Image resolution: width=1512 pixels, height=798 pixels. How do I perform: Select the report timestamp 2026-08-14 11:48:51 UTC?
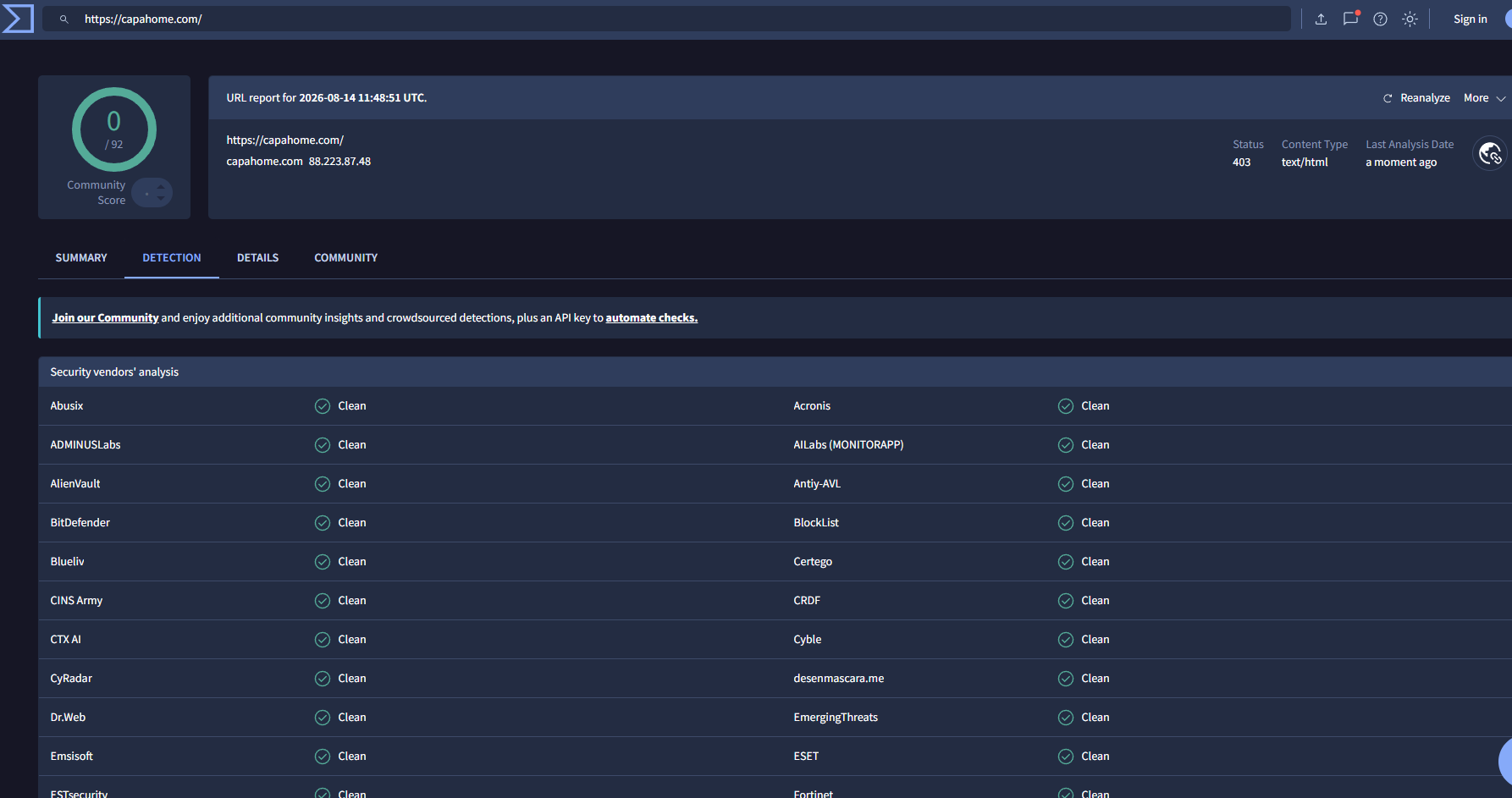(362, 98)
